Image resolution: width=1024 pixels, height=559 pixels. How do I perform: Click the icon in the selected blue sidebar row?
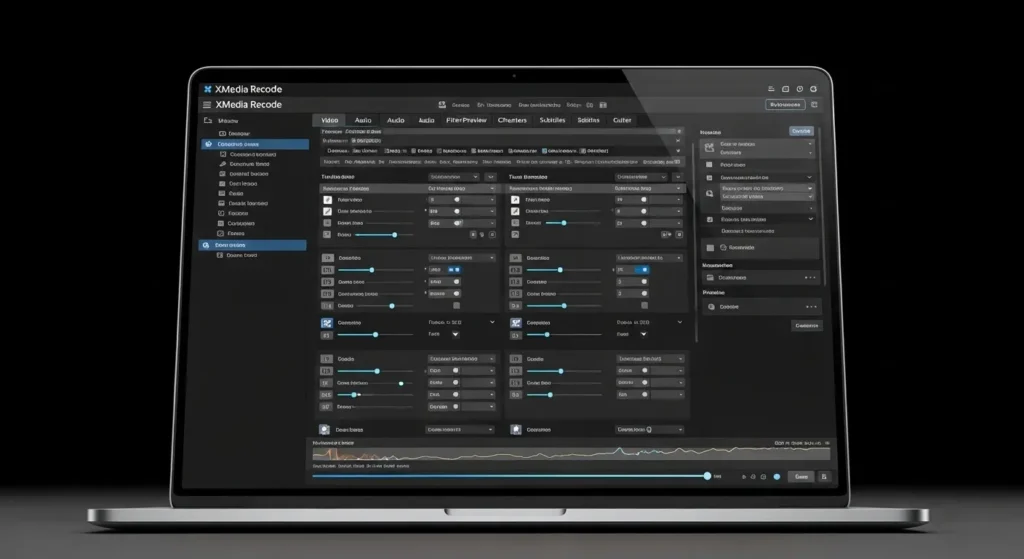(x=208, y=144)
